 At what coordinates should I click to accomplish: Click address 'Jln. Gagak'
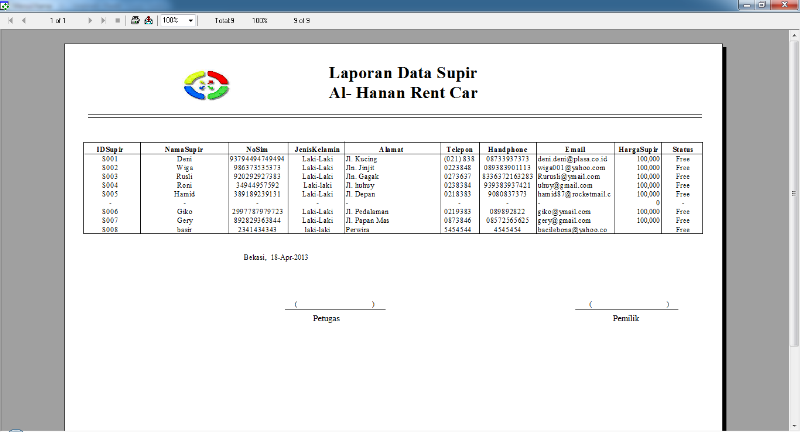pyautogui.click(x=362, y=176)
